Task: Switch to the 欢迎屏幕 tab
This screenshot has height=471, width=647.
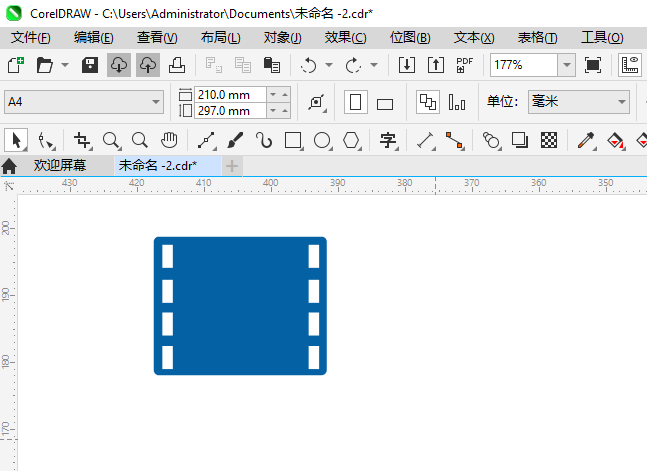Action: click(x=60, y=166)
